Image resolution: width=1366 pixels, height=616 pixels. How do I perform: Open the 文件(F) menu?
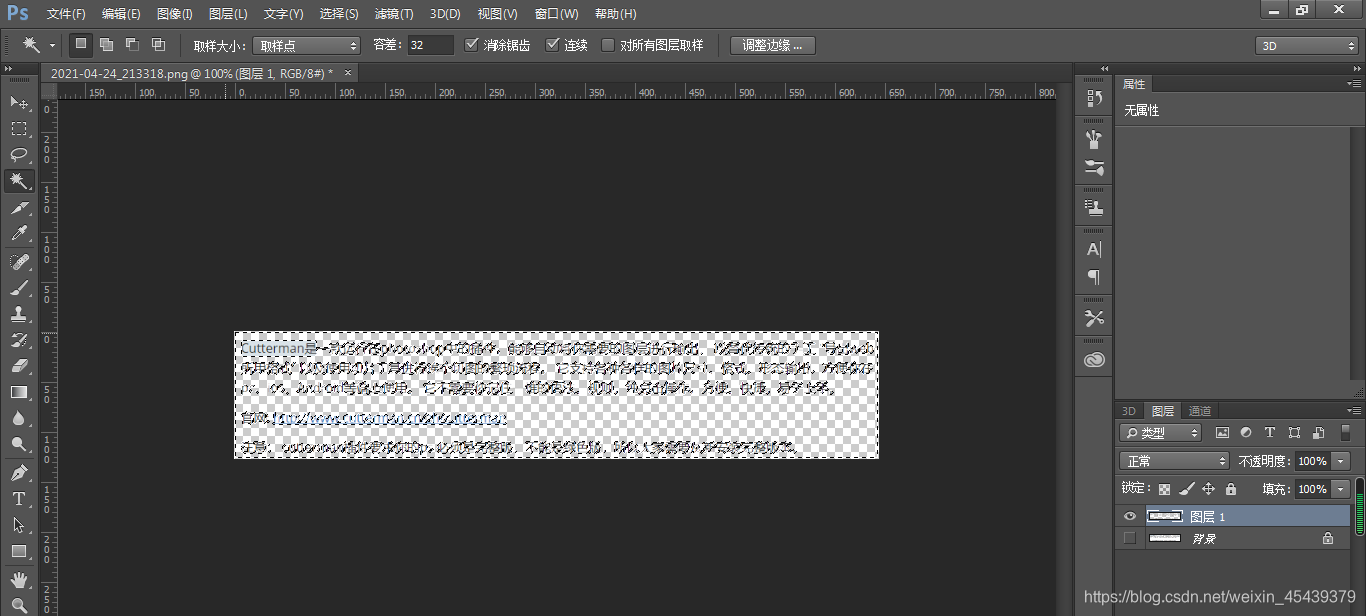point(66,14)
